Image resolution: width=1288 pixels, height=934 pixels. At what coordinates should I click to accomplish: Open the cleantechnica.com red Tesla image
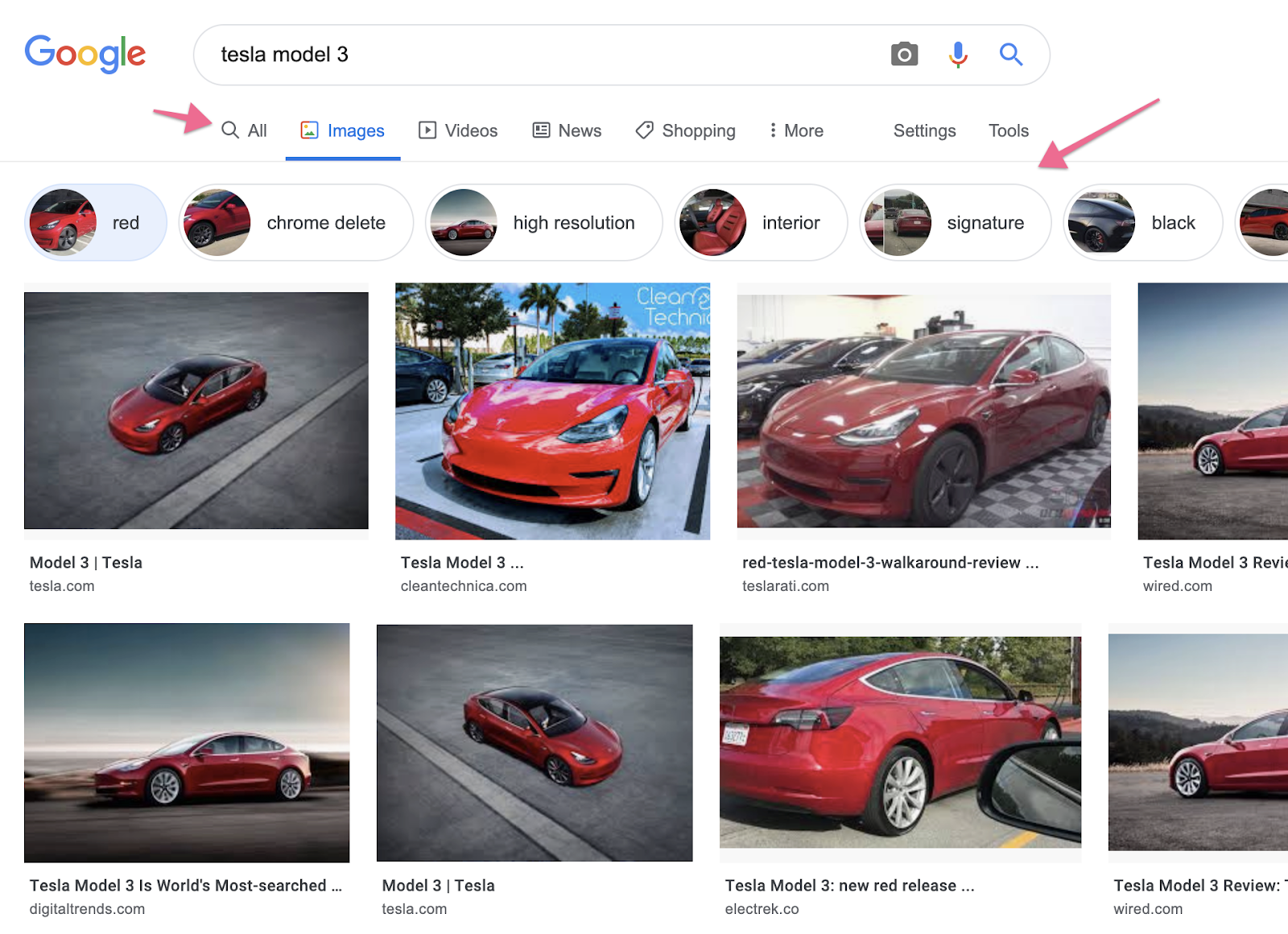(552, 411)
